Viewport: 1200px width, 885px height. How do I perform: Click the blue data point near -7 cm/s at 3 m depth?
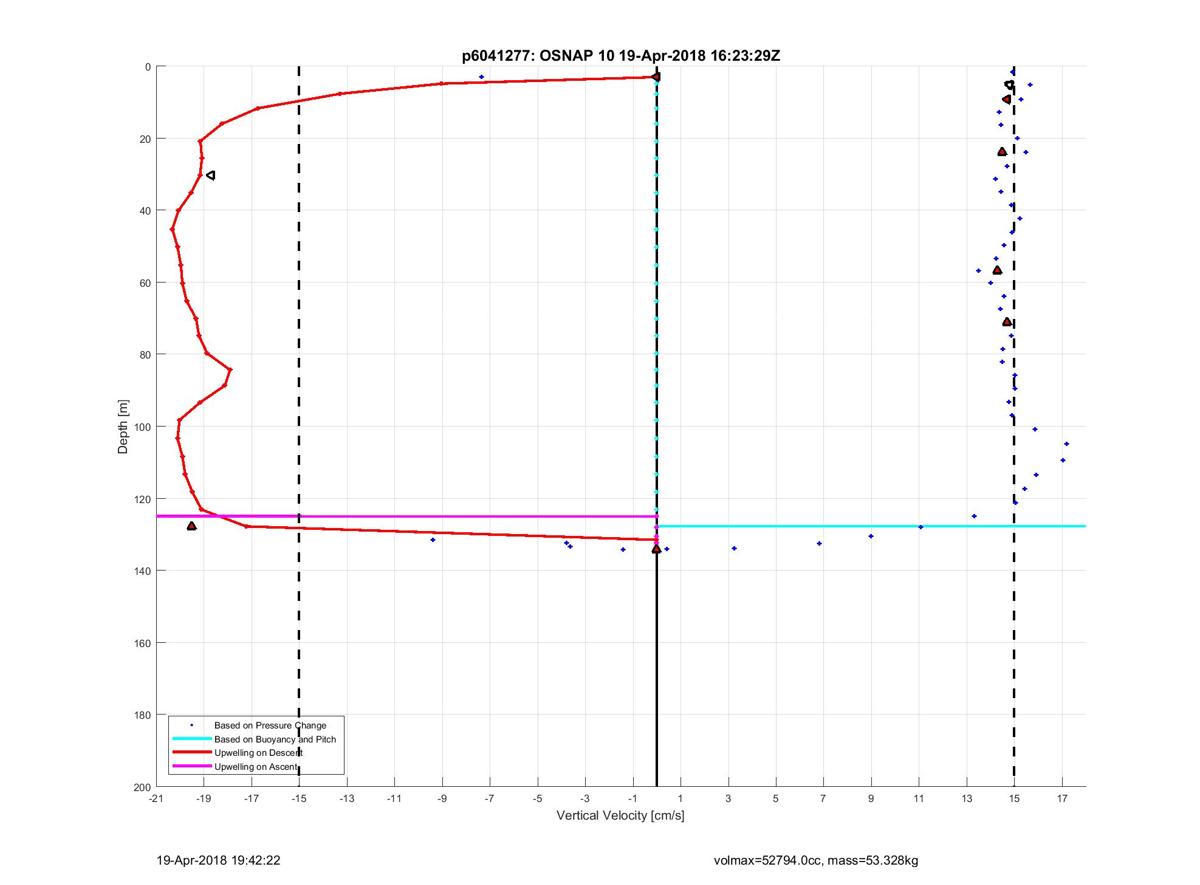481,77
